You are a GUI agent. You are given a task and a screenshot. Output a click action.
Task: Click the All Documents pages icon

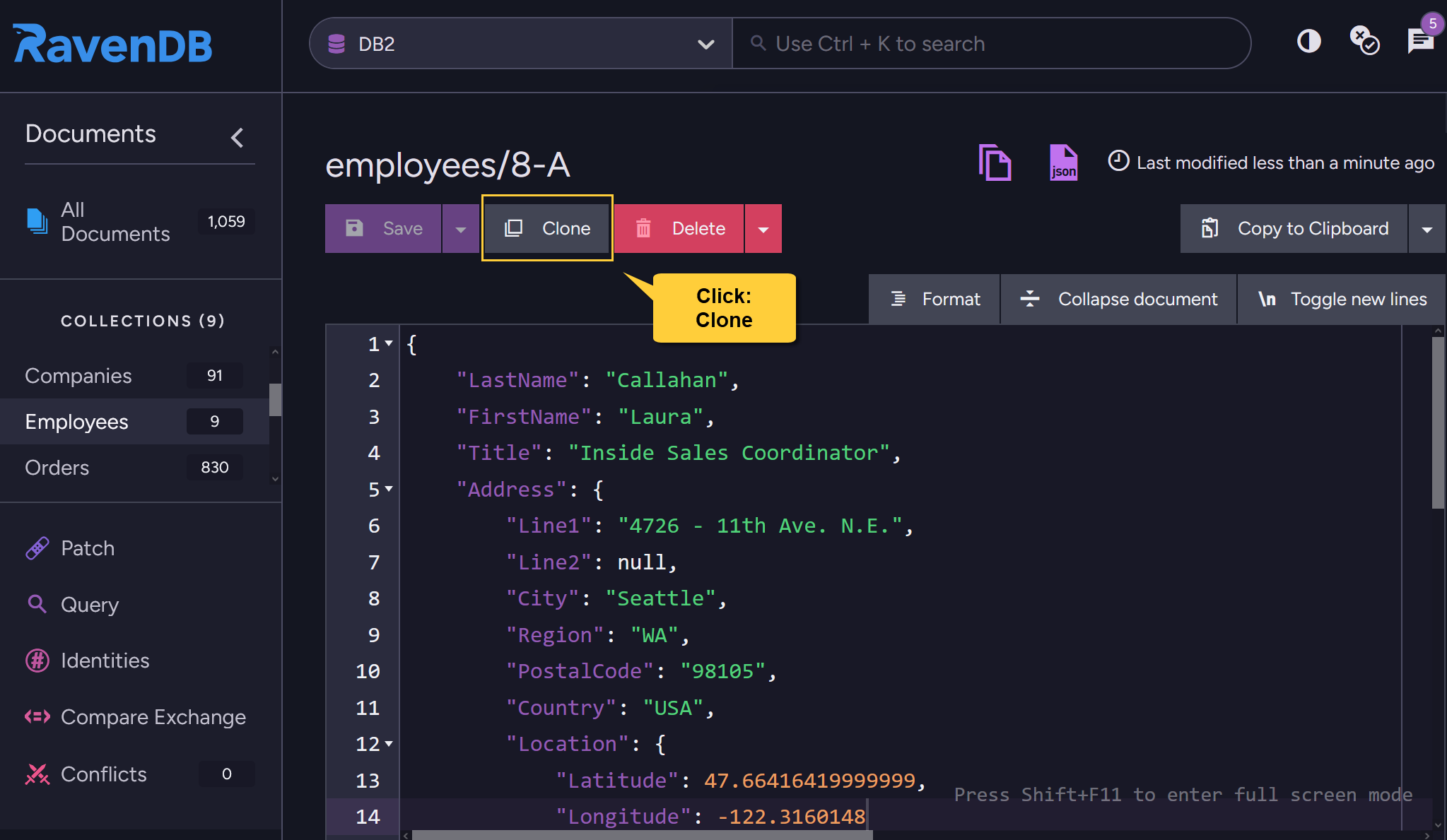[37, 221]
